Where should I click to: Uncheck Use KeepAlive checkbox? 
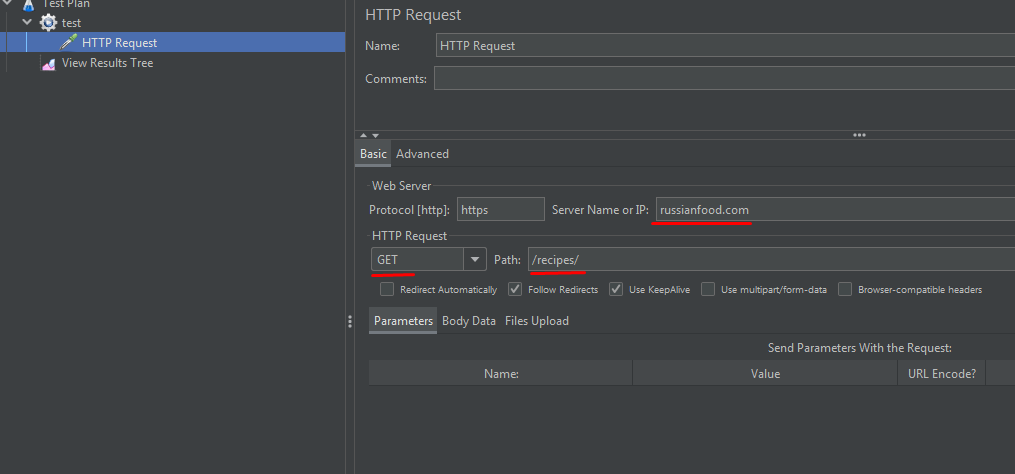(x=616, y=289)
